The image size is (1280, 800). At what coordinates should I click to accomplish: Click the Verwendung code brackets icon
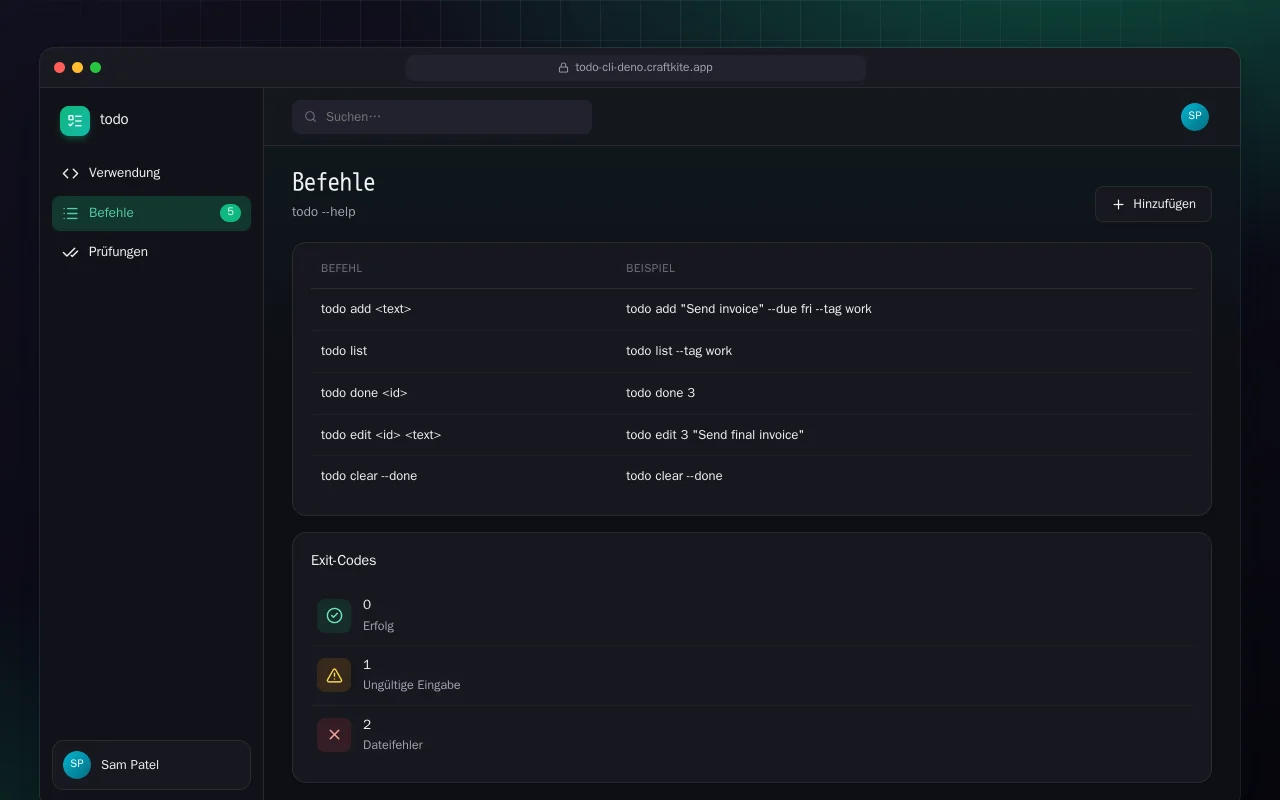[70, 173]
